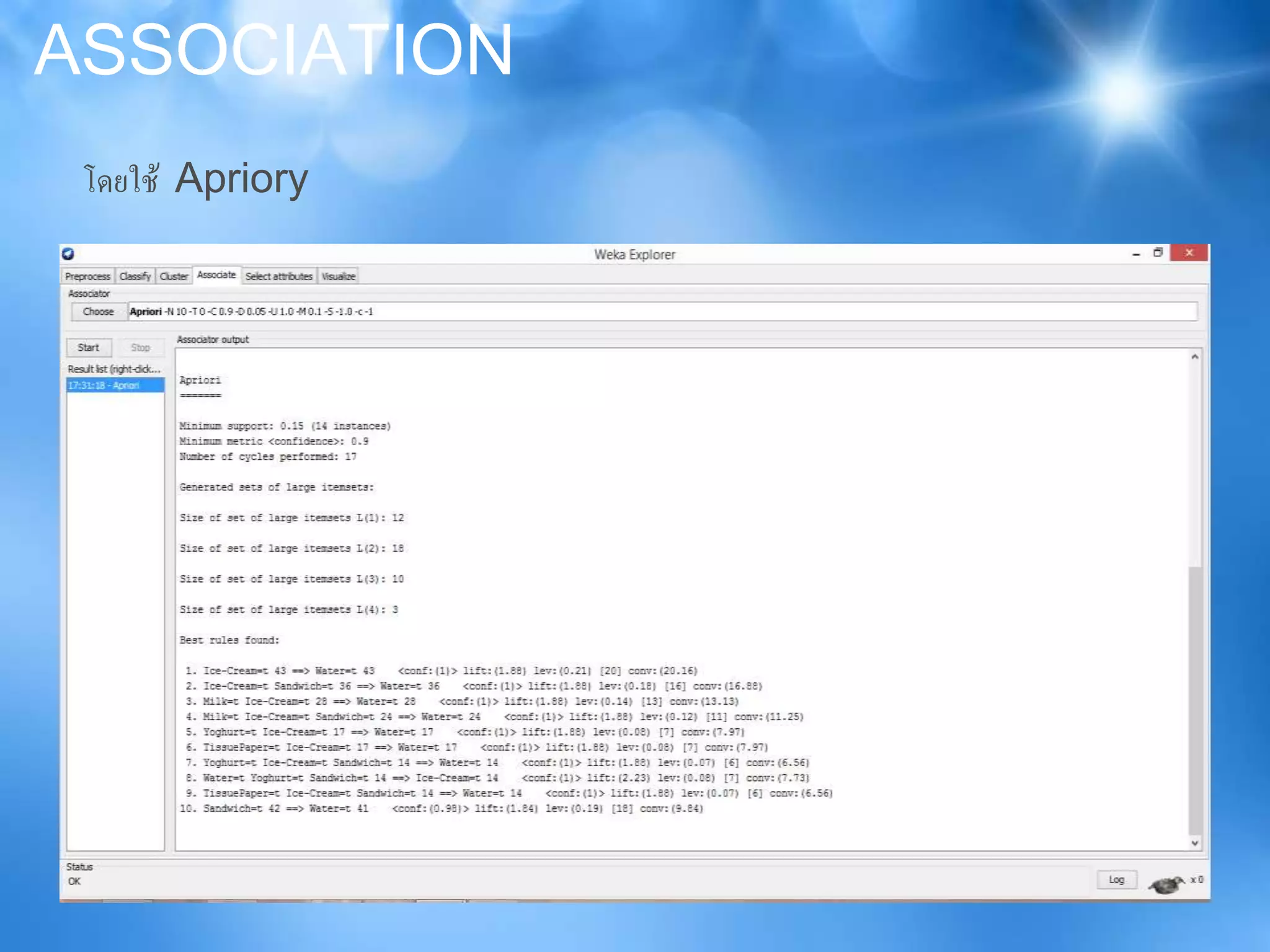1270x952 pixels.
Task: Click rule 3 Milk=t Ice-Cream=t 28 line
Action: point(462,702)
